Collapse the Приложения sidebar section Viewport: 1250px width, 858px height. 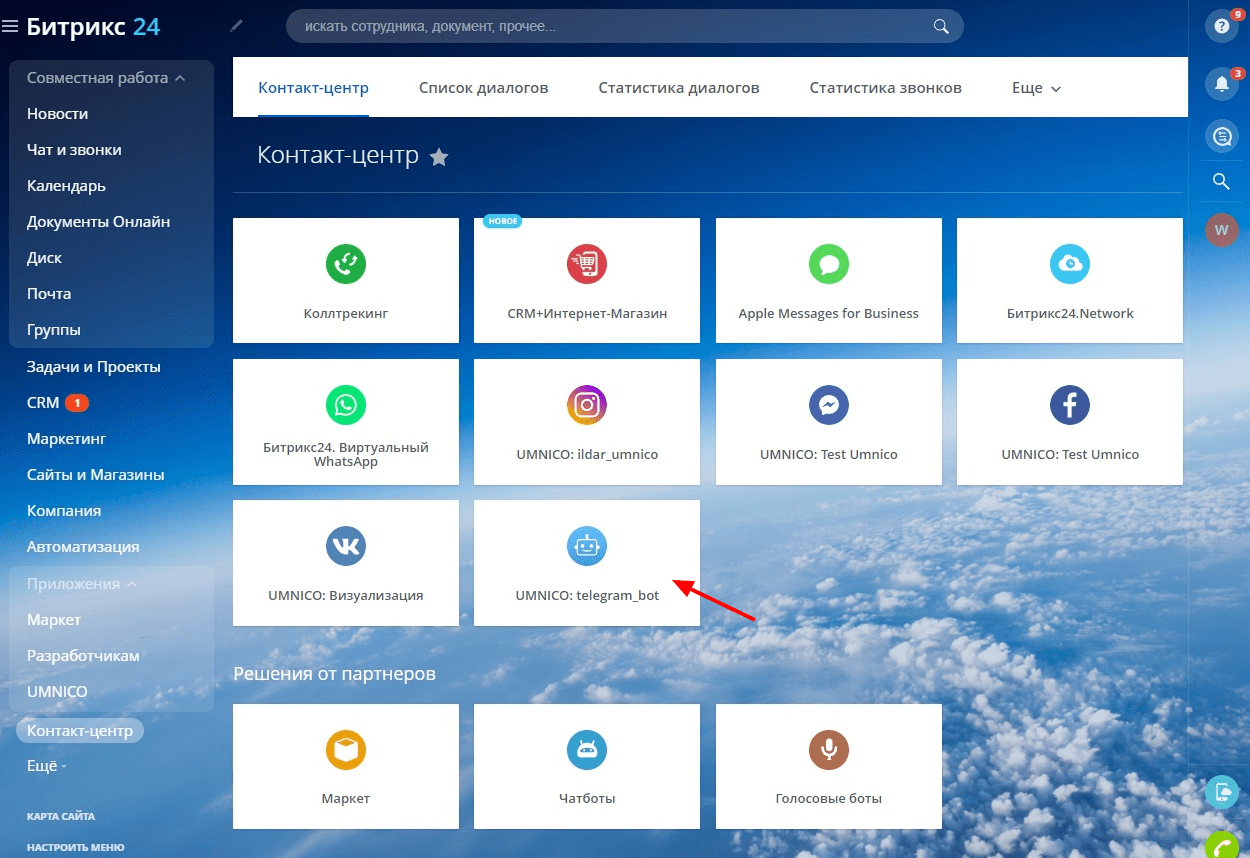132,584
